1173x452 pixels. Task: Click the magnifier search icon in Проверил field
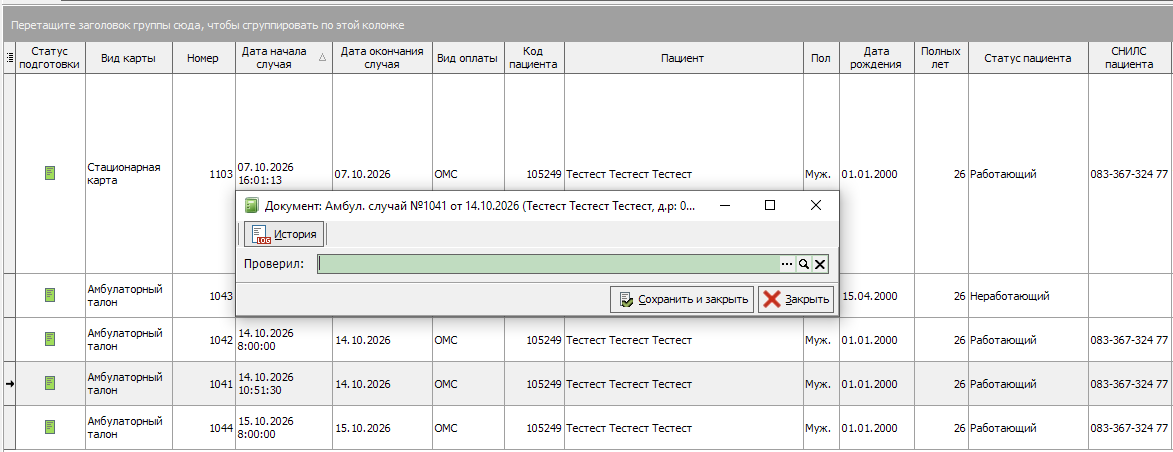[803, 264]
